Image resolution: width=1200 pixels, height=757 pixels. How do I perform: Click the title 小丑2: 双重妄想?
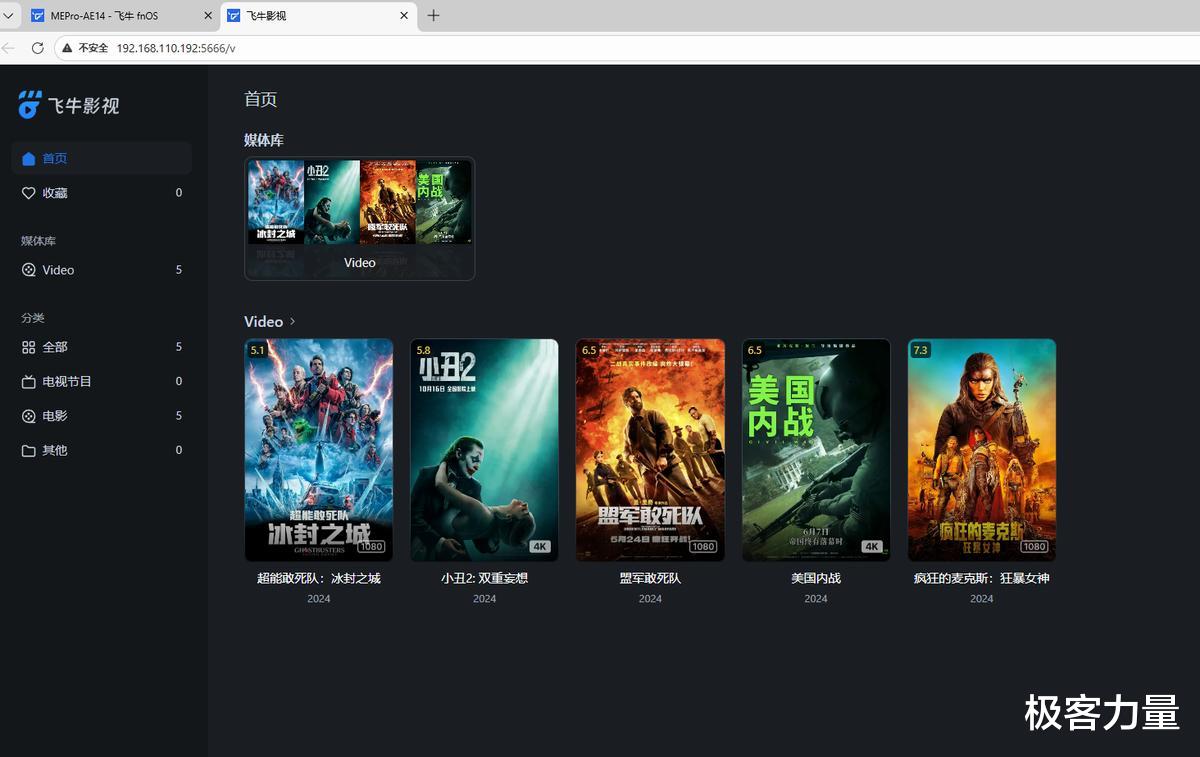click(484, 578)
